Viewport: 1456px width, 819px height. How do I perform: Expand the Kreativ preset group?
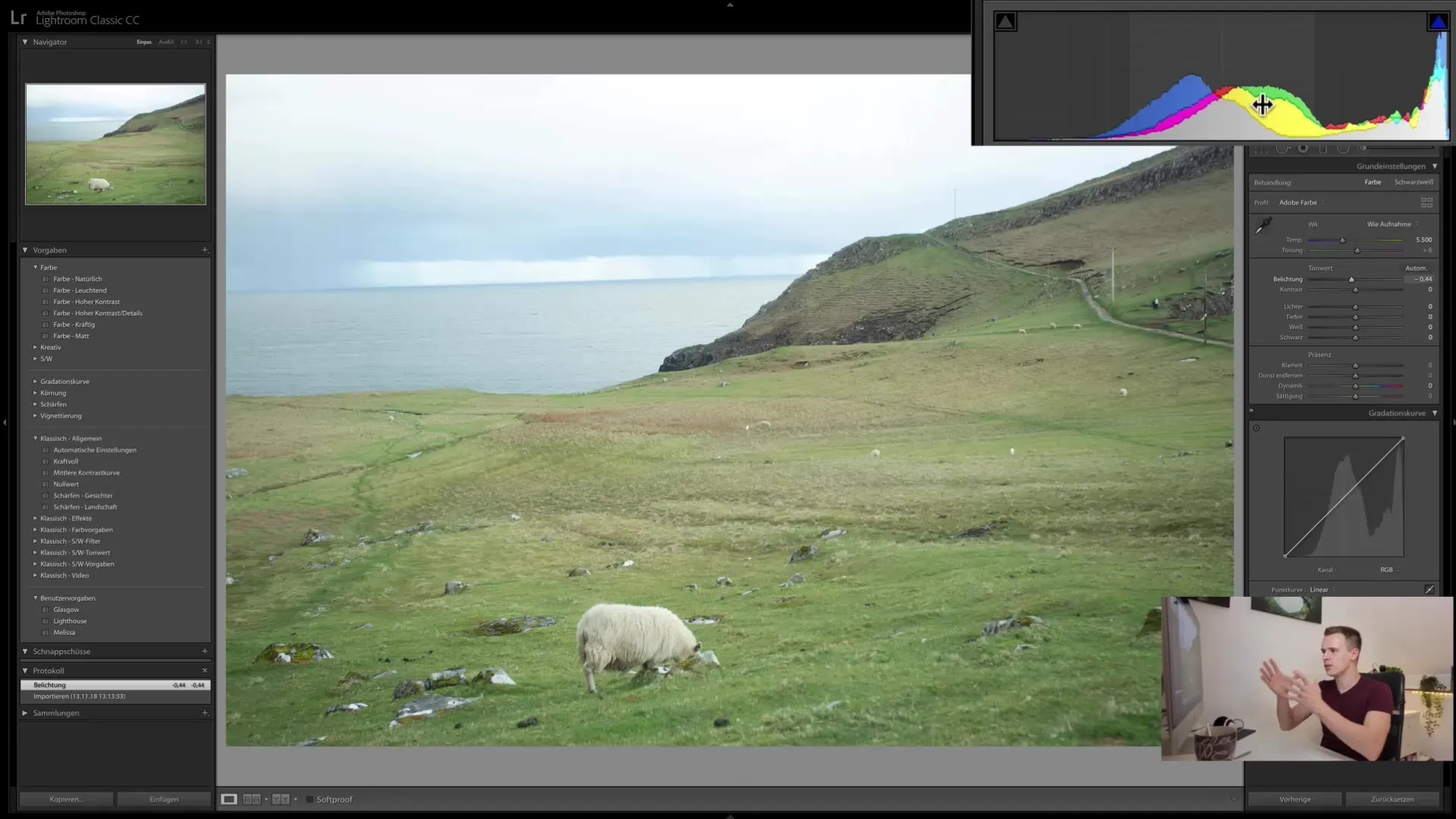coord(35,347)
